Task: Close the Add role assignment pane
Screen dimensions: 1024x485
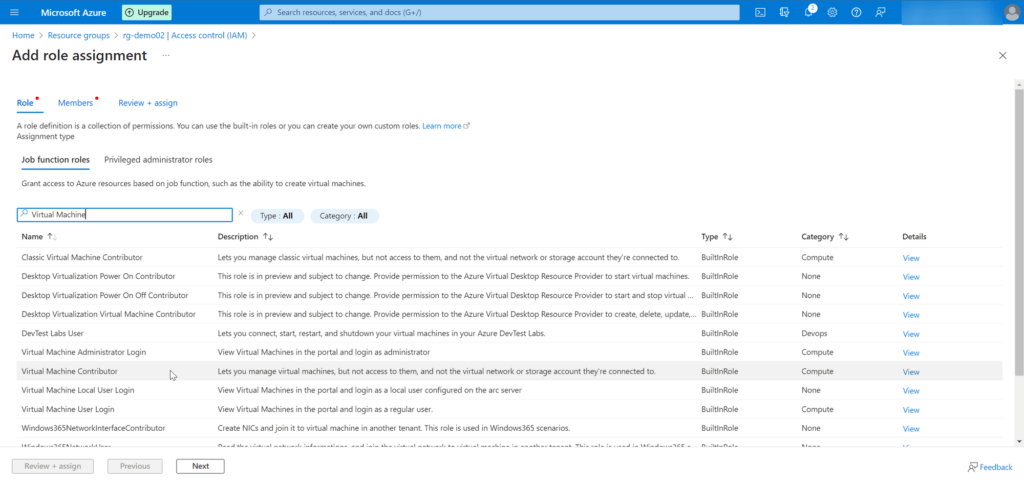Action: tap(1002, 55)
